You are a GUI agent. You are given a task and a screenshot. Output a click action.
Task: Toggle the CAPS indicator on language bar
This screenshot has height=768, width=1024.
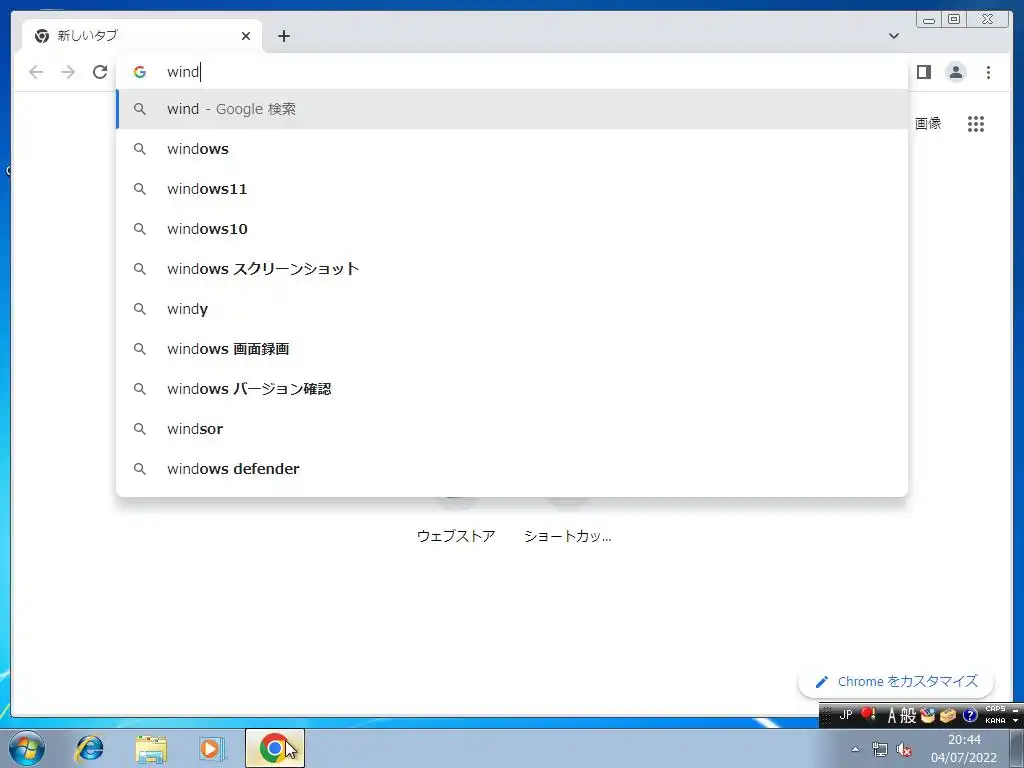995,709
